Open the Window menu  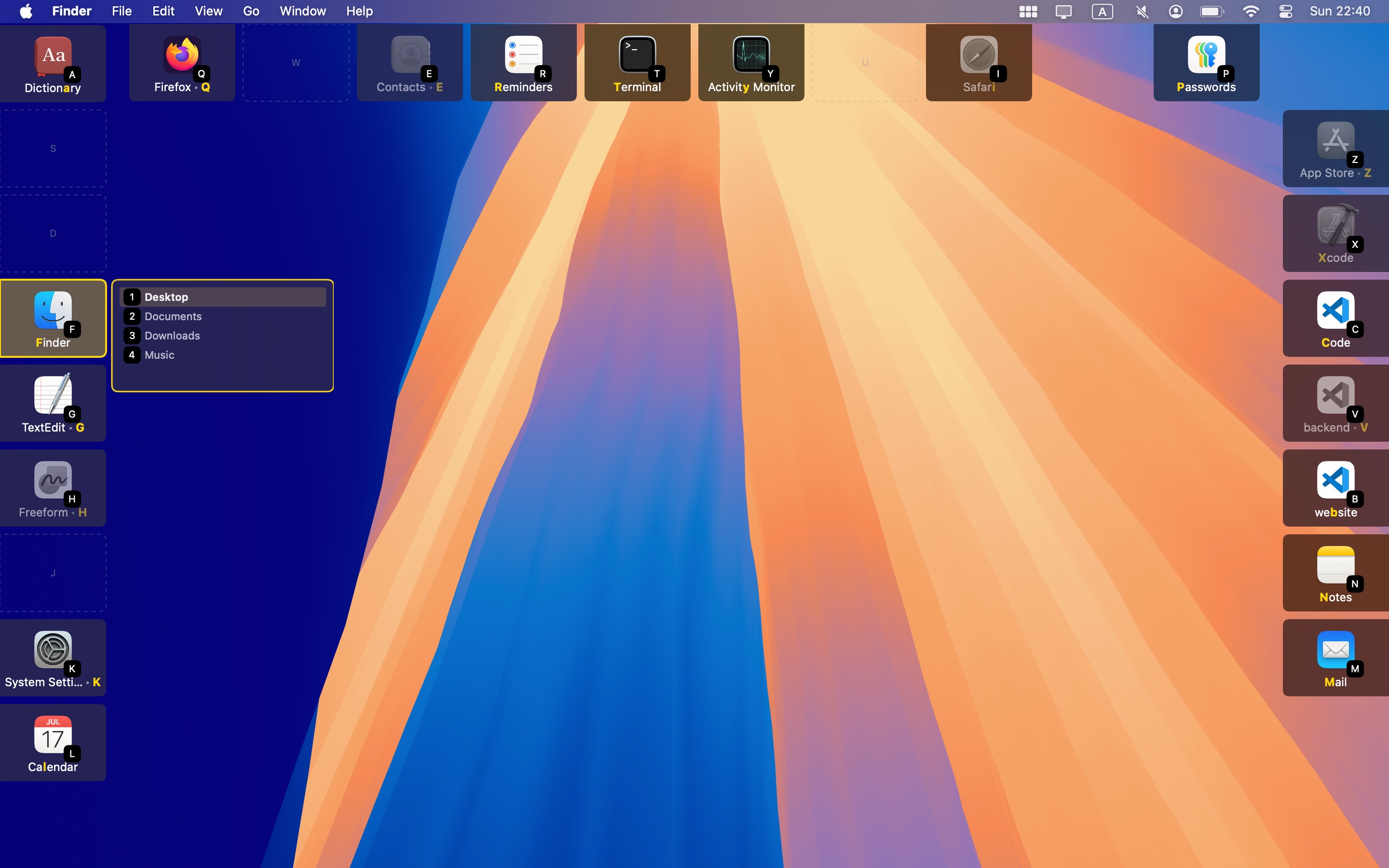pos(302,11)
